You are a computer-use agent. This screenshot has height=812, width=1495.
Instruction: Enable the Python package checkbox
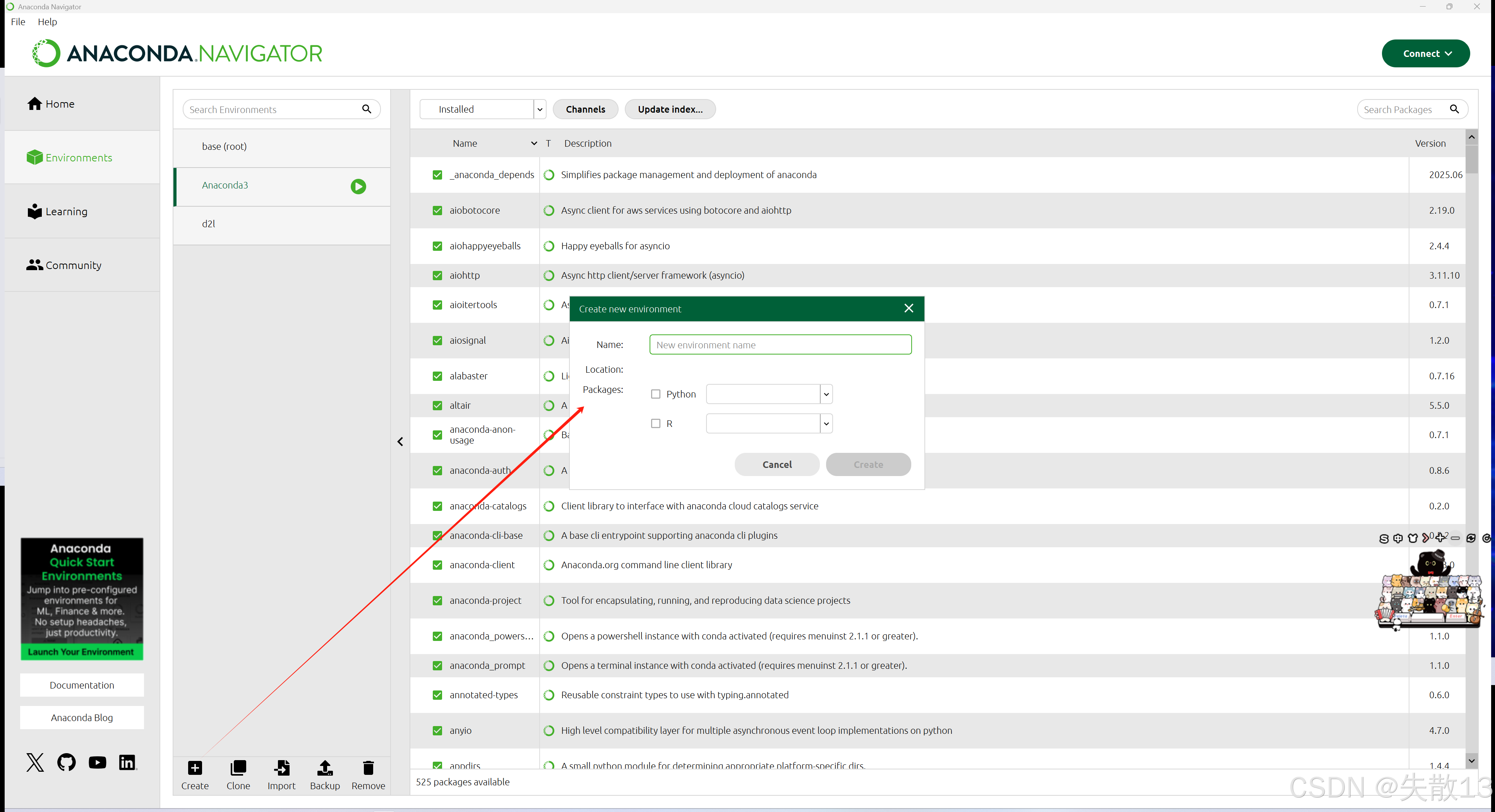[656, 394]
